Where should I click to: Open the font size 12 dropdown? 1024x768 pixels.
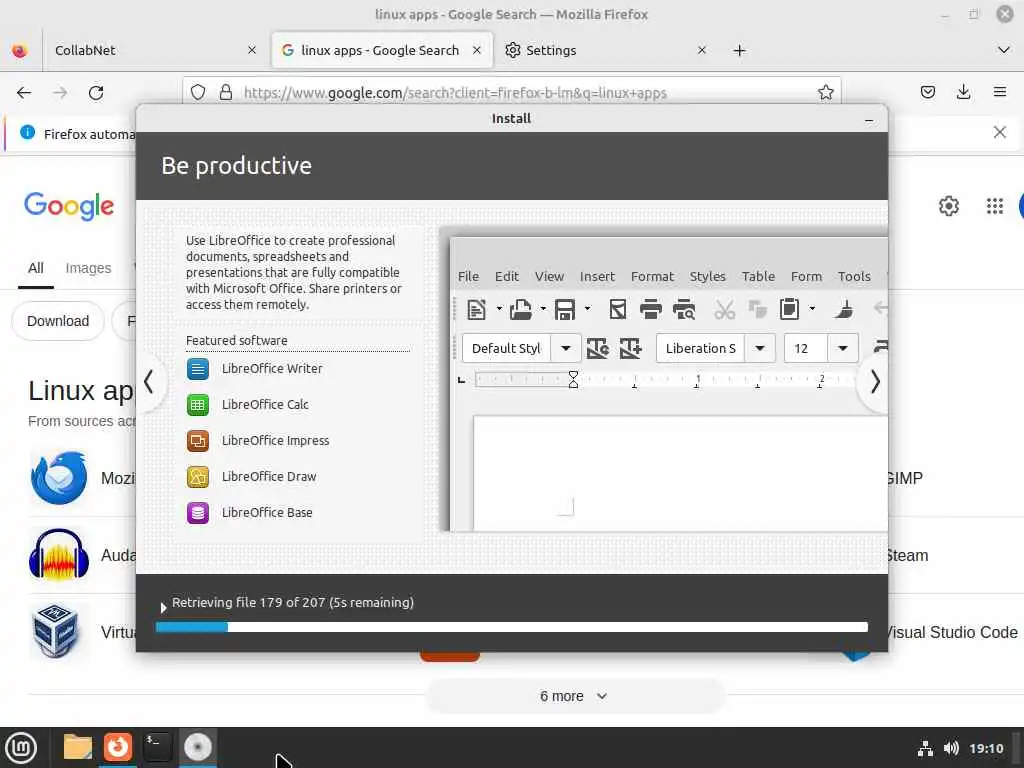click(x=842, y=348)
